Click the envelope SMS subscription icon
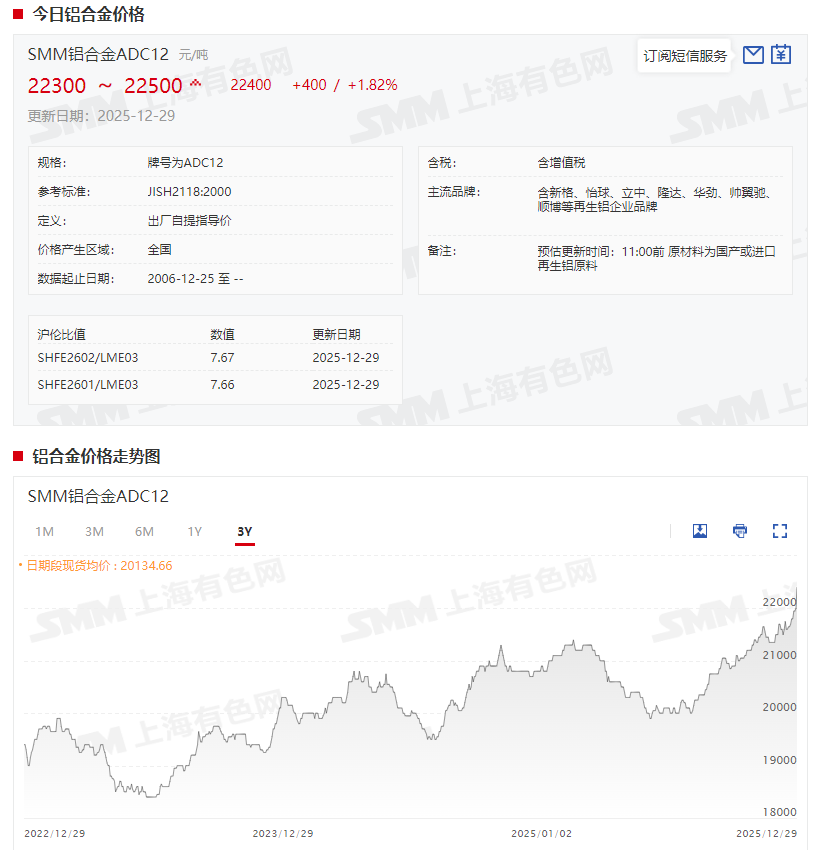This screenshot has height=850, width=815. click(x=754, y=55)
